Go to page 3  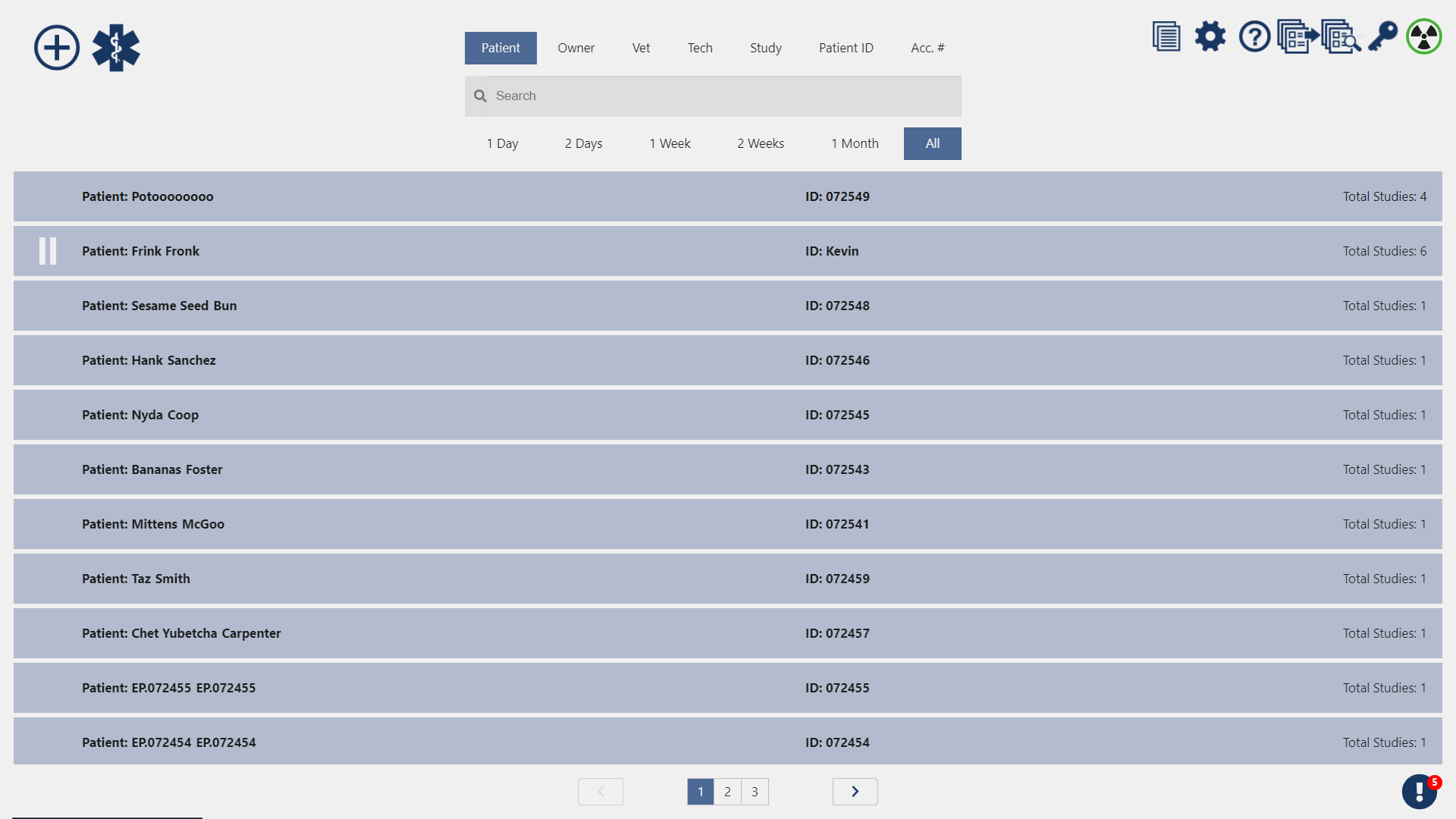755,792
